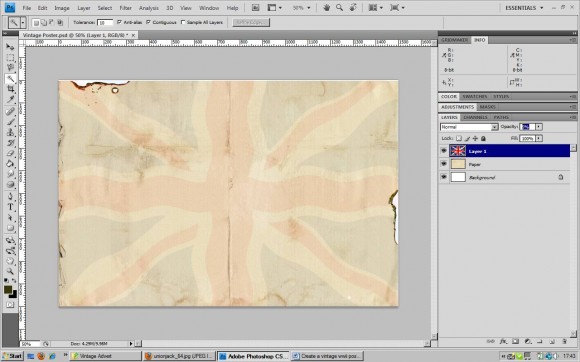Screen dimensions: 580x362
Task: Select the Zoom tool in toolbox
Action: click(10, 271)
